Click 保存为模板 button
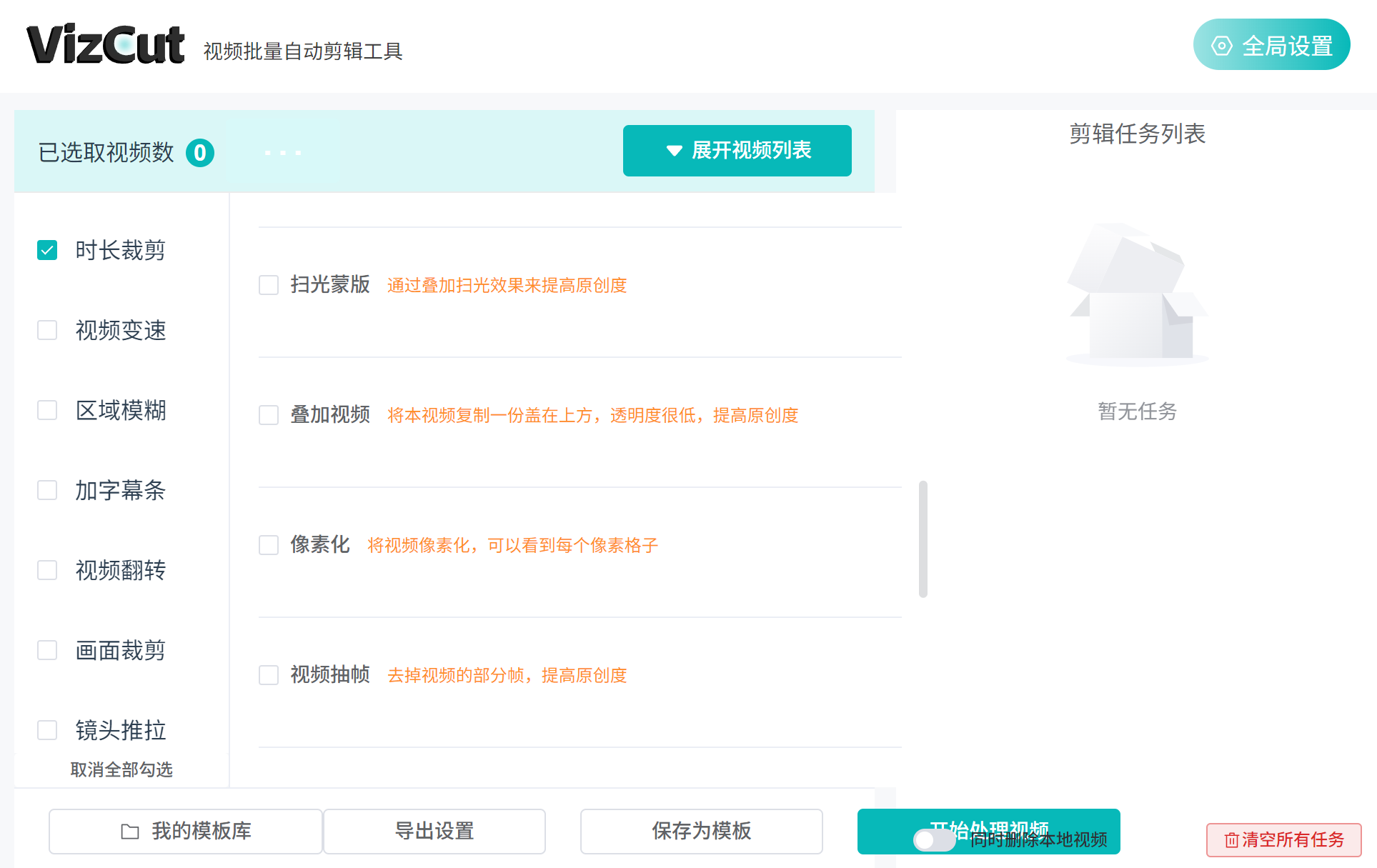This screenshot has height=868, width=1377. pyautogui.click(x=701, y=832)
